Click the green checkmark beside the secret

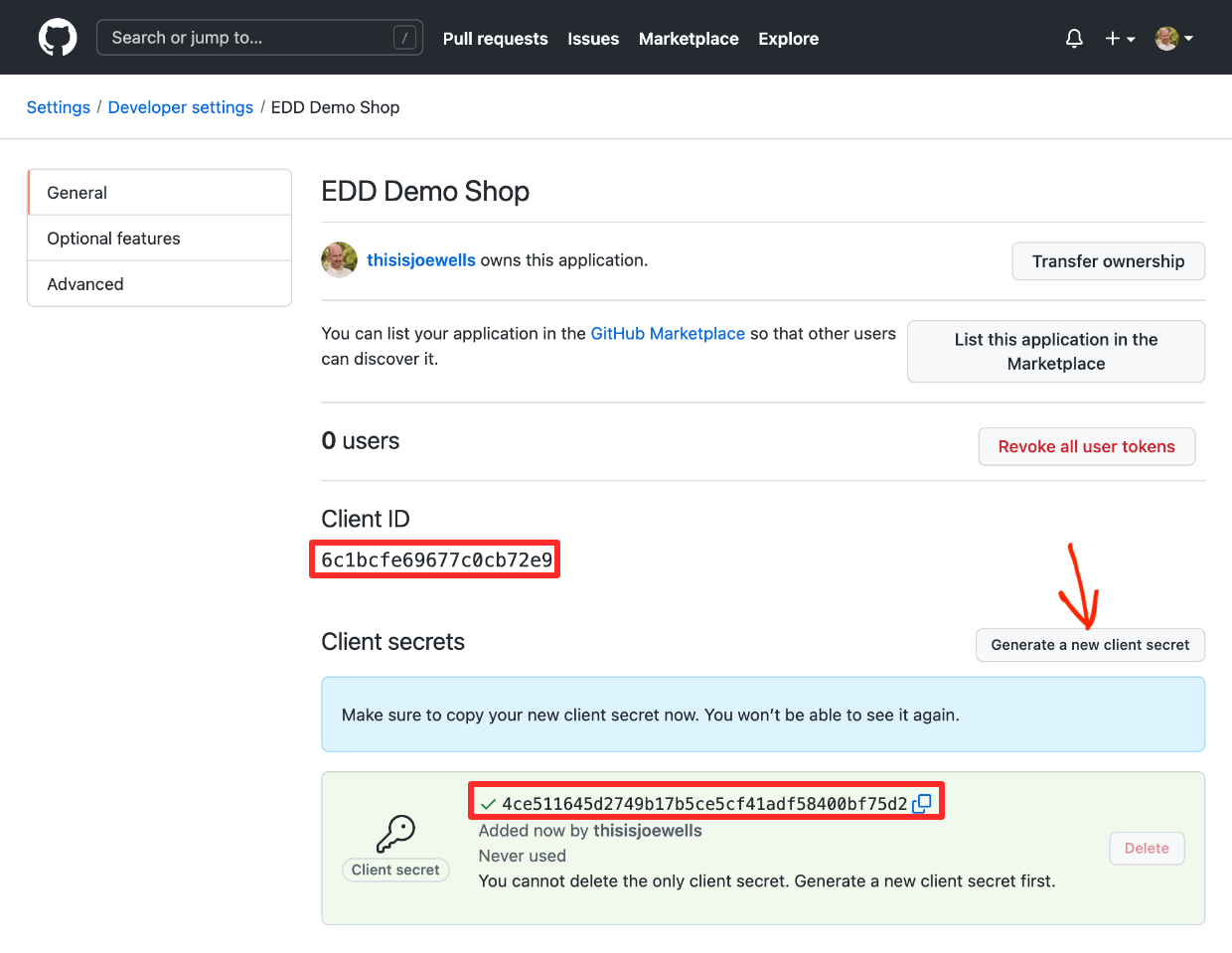click(488, 803)
